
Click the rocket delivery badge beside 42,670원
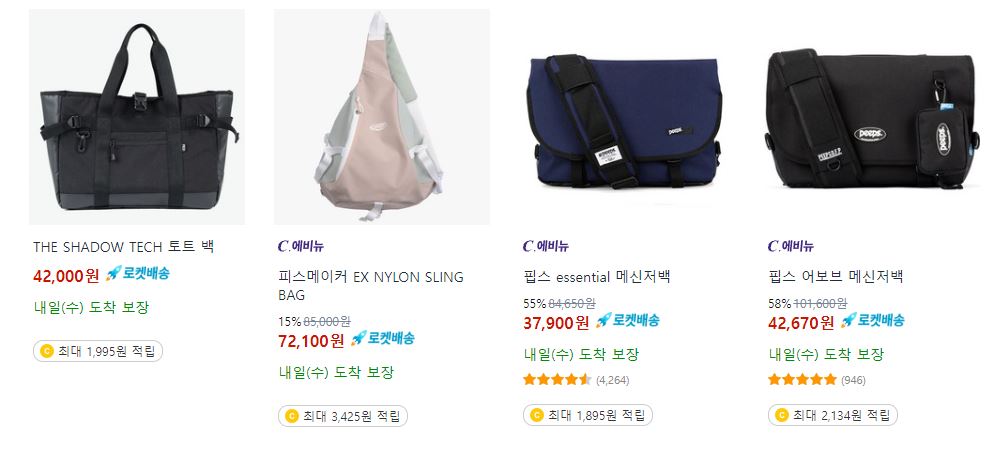pyautogui.click(x=873, y=320)
